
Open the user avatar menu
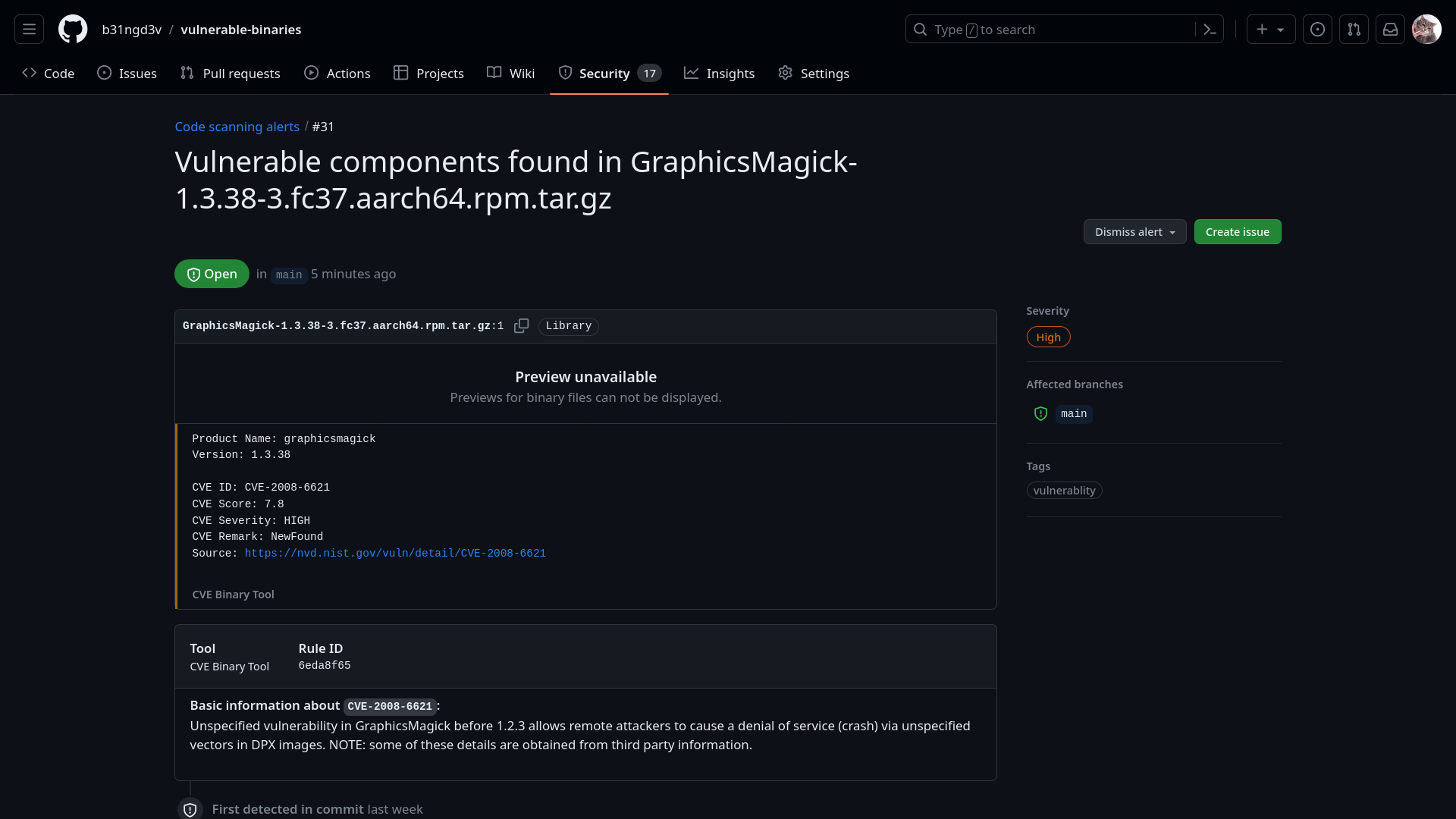click(1426, 30)
